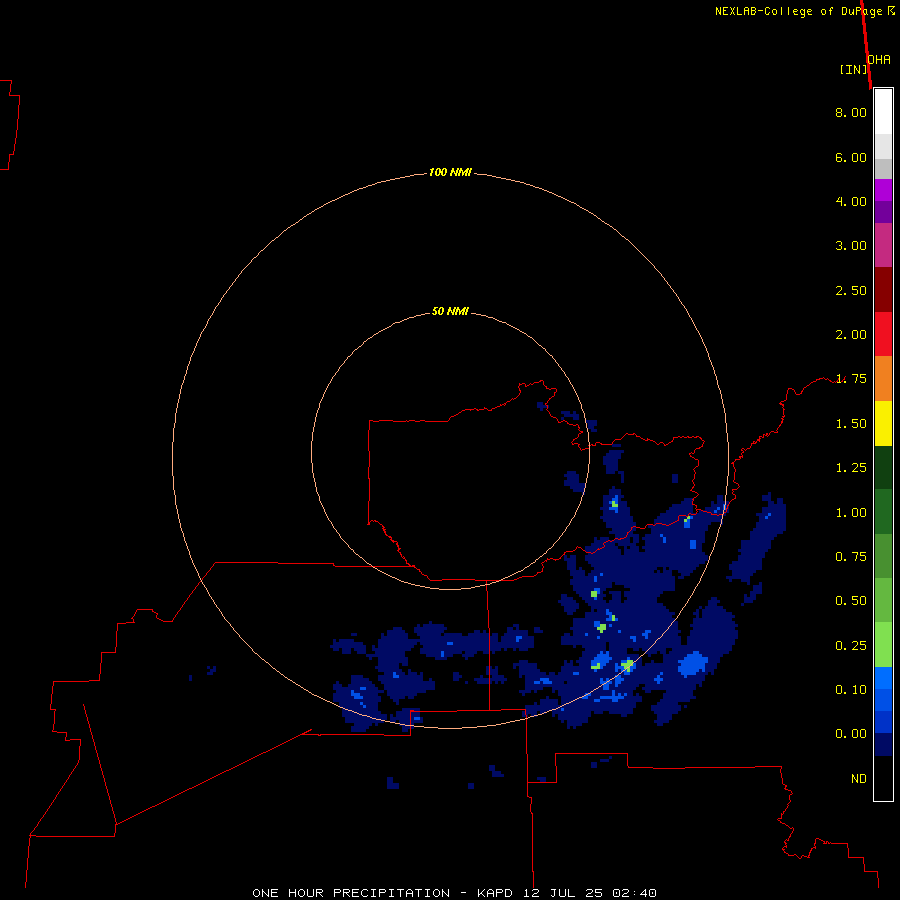This screenshot has height=900, width=900.
Task: Click the "0.25" legend value
Action: (x=851, y=646)
